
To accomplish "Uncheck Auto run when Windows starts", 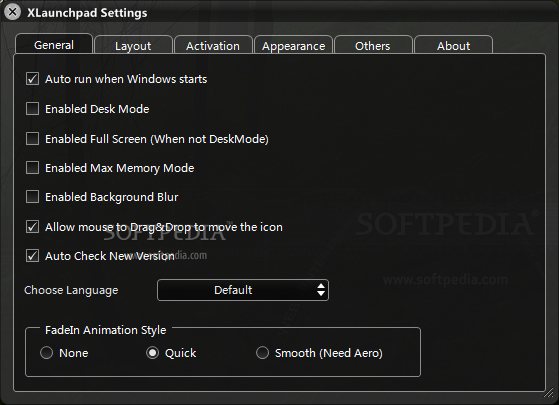I will [x=32, y=79].
